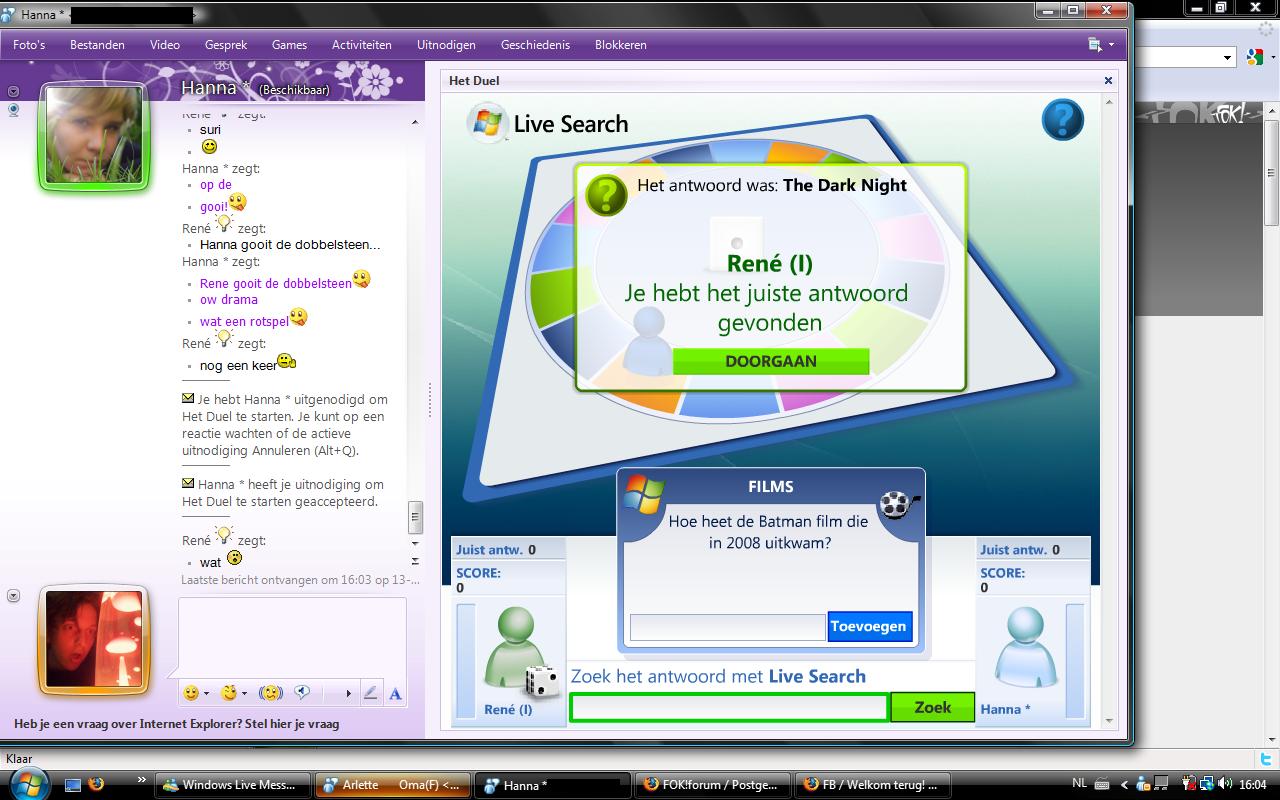Click the show menu bar icon
The image size is (1280, 800).
click(x=1095, y=45)
